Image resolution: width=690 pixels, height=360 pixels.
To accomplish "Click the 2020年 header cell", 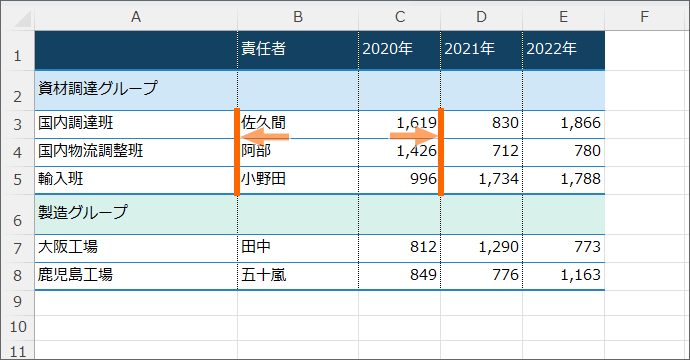I will (x=400, y=51).
